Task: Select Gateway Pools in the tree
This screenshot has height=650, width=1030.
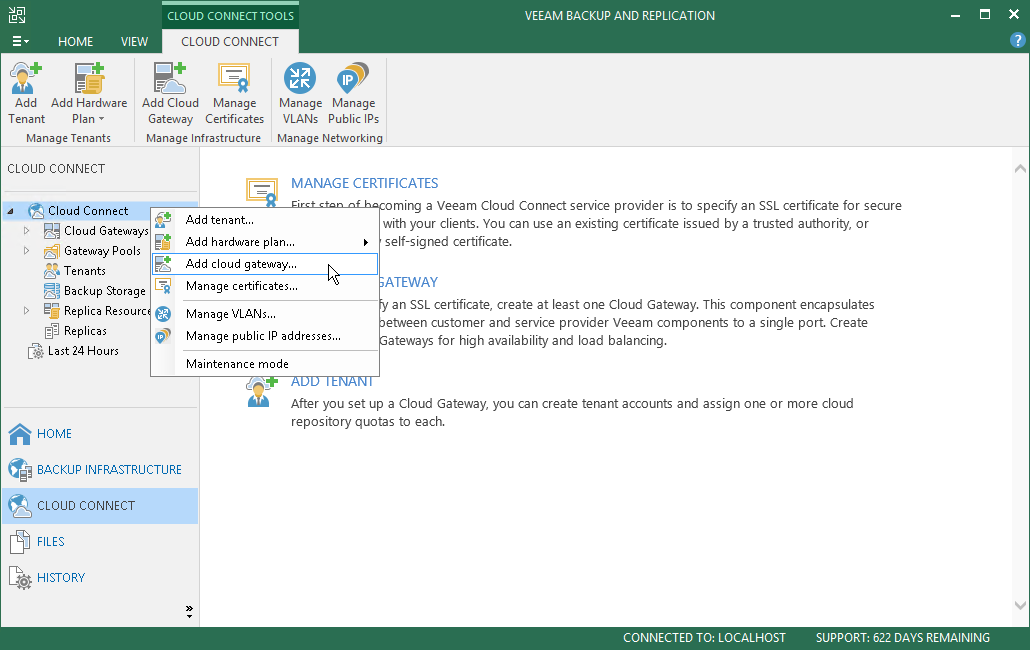Action: [x=102, y=251]
